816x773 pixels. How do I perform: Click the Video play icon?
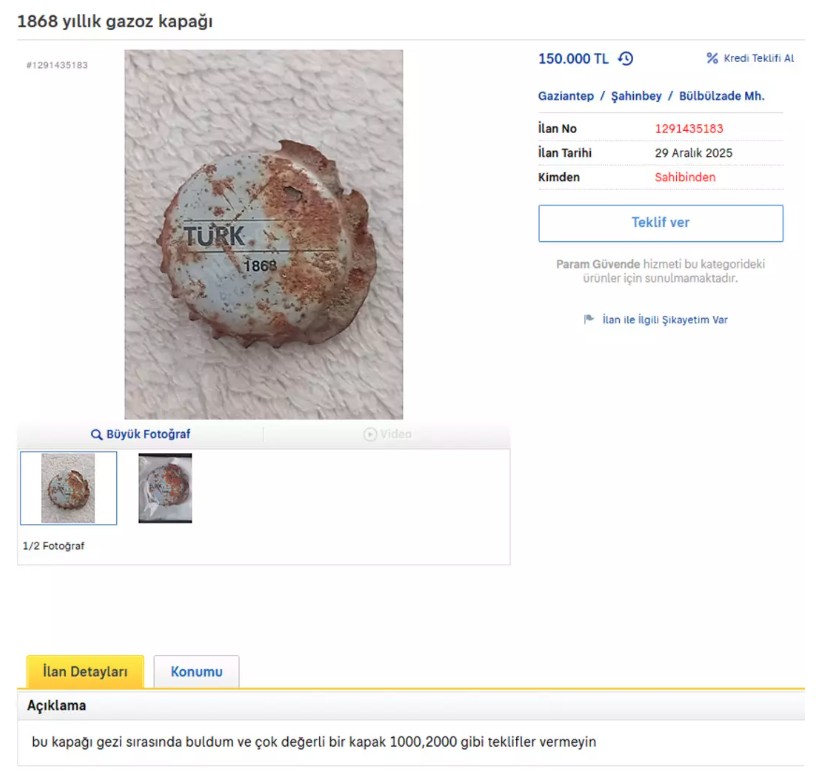click(x=369, y=434)
